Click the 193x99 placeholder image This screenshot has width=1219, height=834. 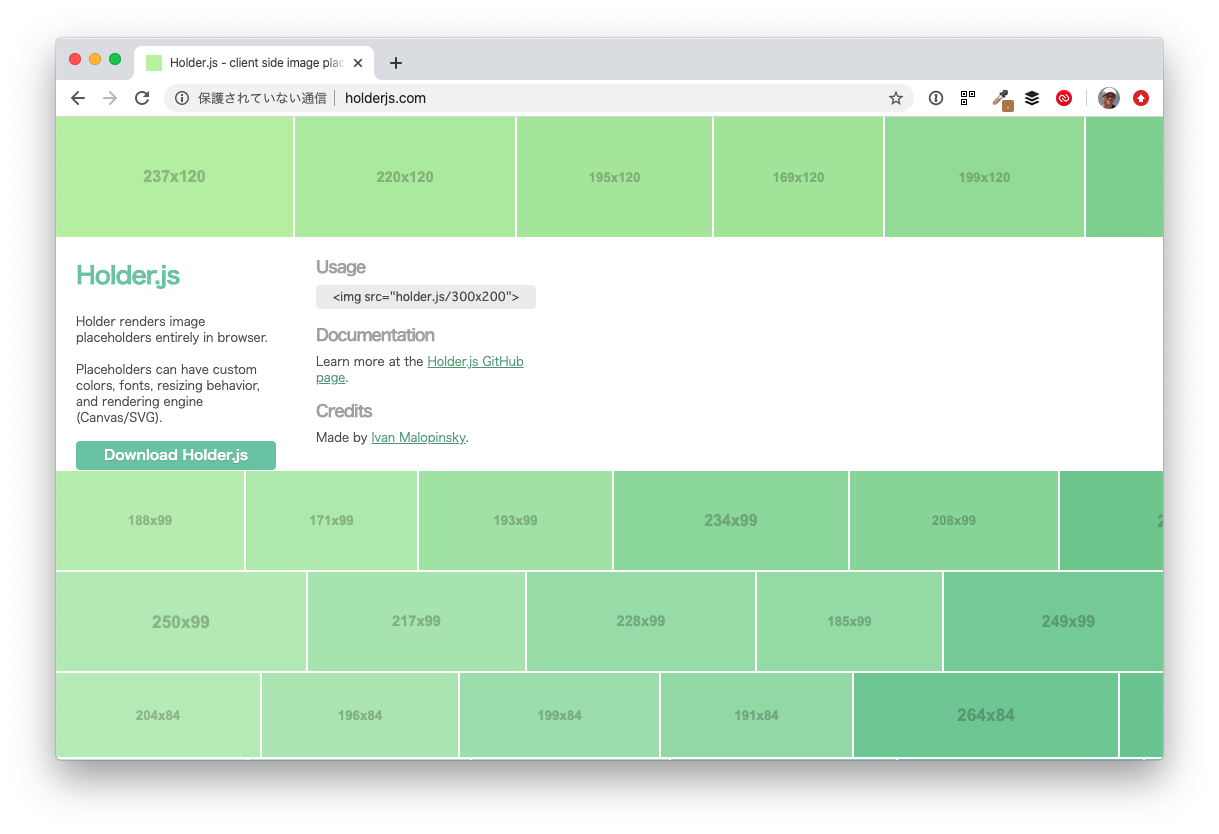[516, 520]
